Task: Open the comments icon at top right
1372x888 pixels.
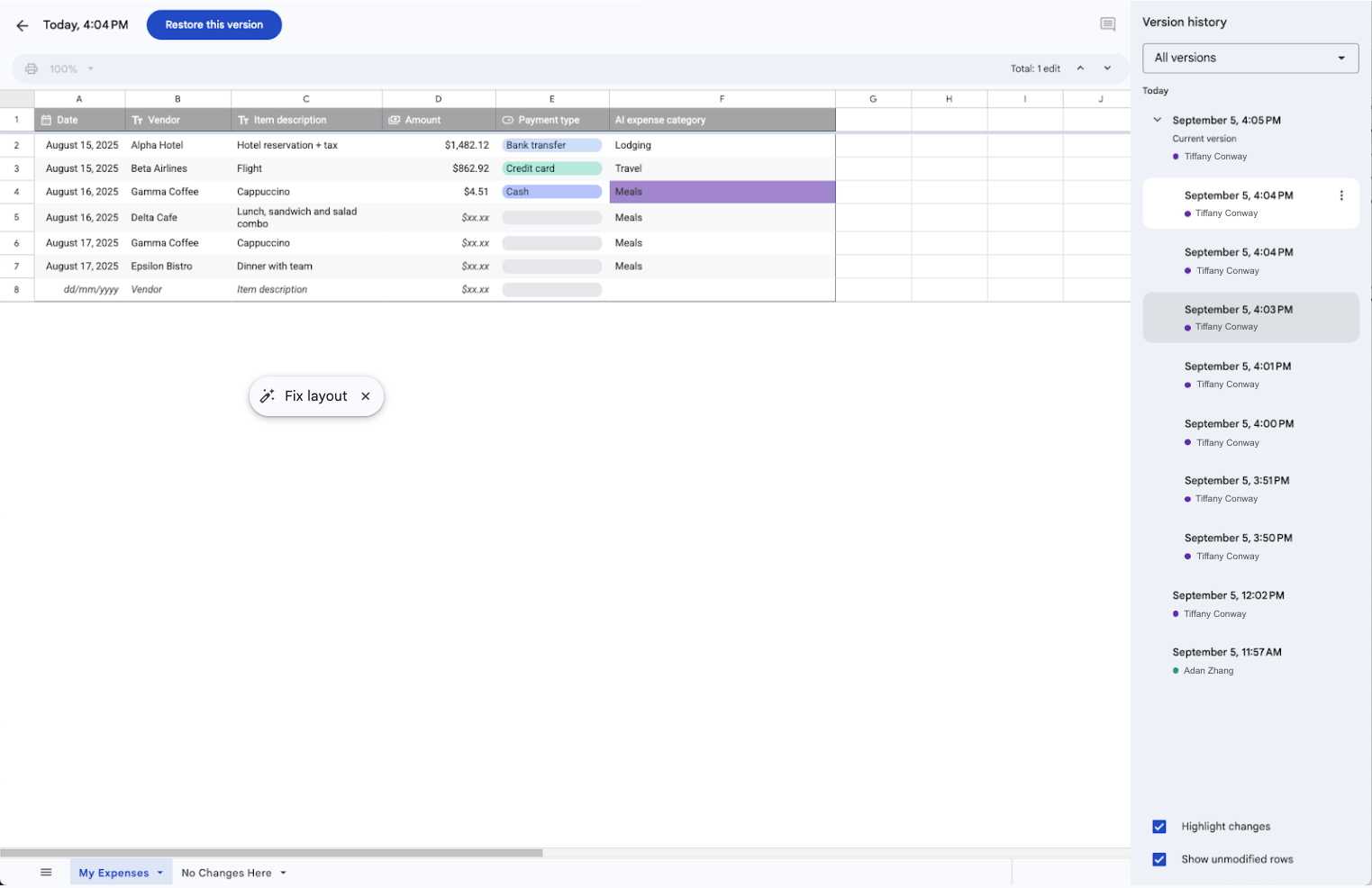Action: point(1107,24)
